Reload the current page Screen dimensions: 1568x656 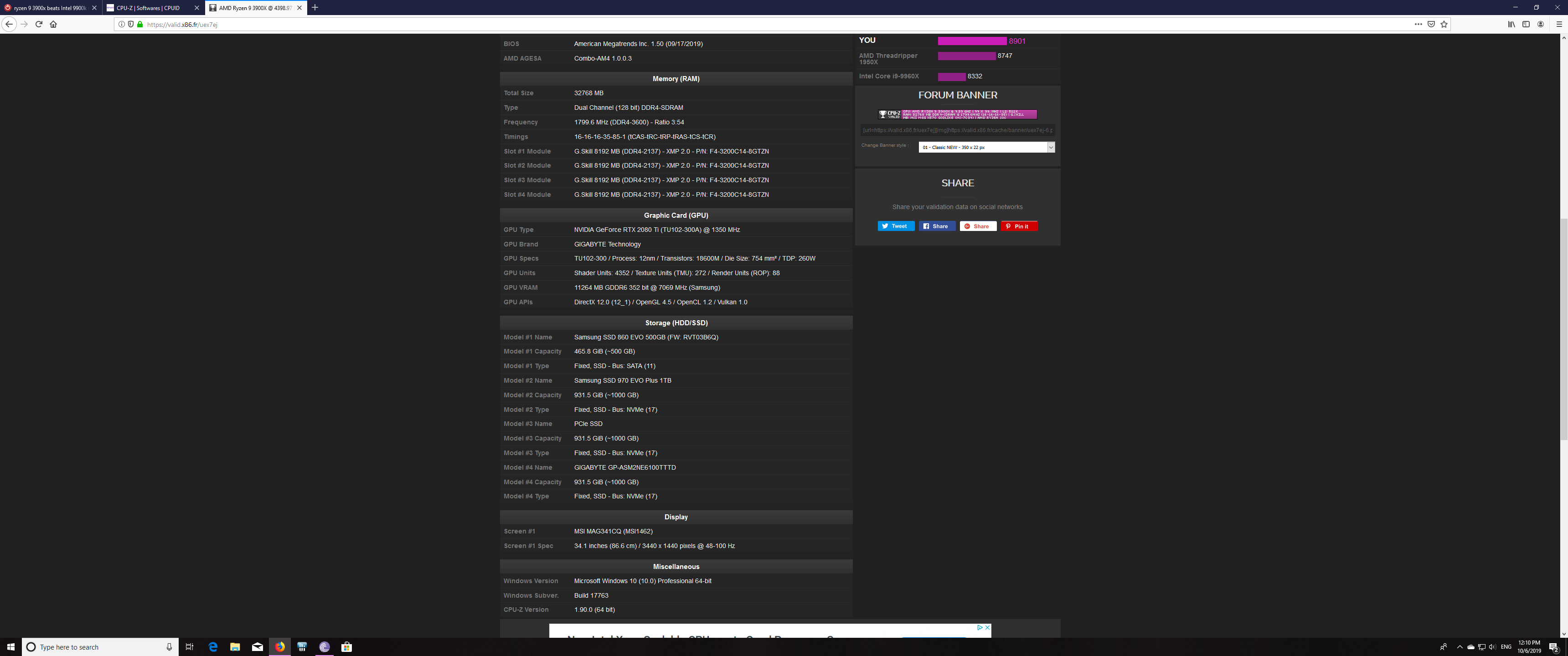pyautogui.click(x=39, y=24)
